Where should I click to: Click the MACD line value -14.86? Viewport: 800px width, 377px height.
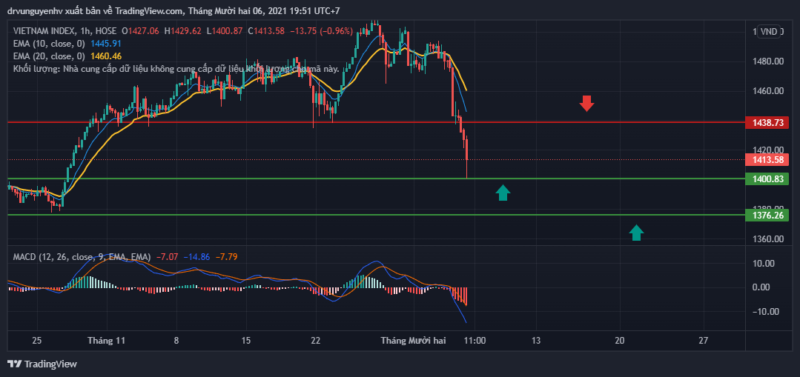point(196,257)
